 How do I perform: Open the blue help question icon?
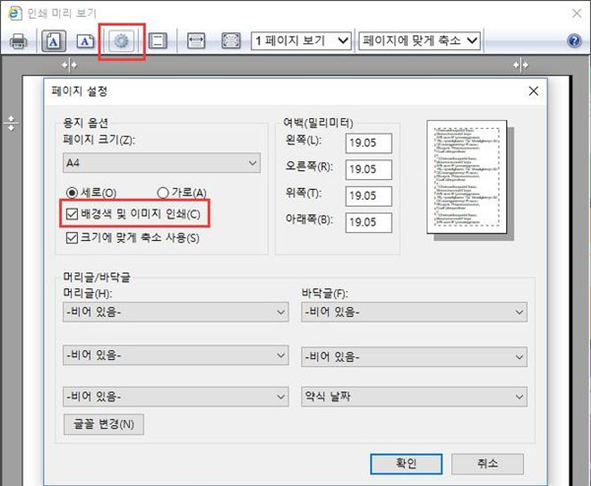574,41
